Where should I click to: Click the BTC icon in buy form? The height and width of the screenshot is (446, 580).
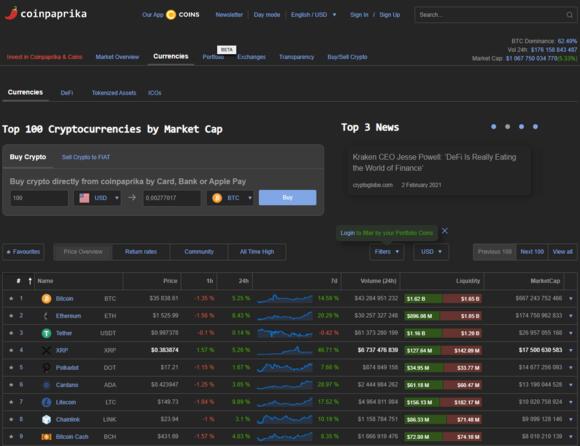[x=217, y=198]
